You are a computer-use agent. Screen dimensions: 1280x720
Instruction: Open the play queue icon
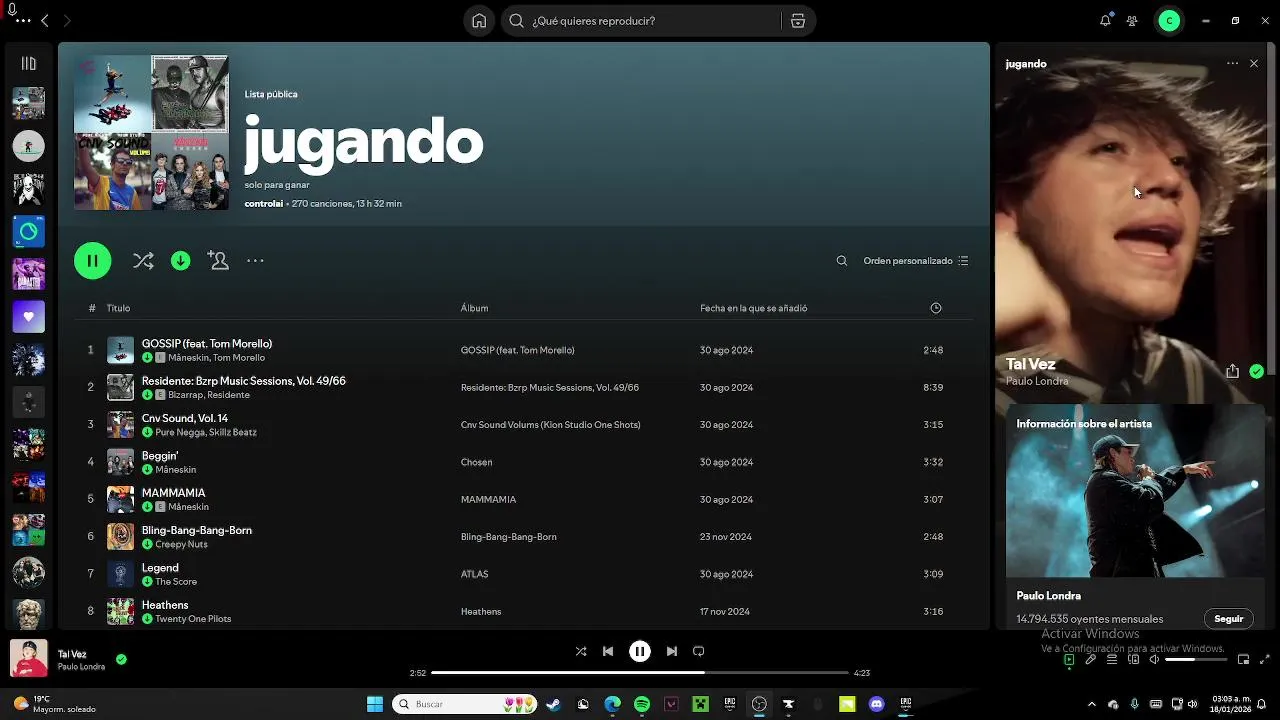pos(1112,659)
